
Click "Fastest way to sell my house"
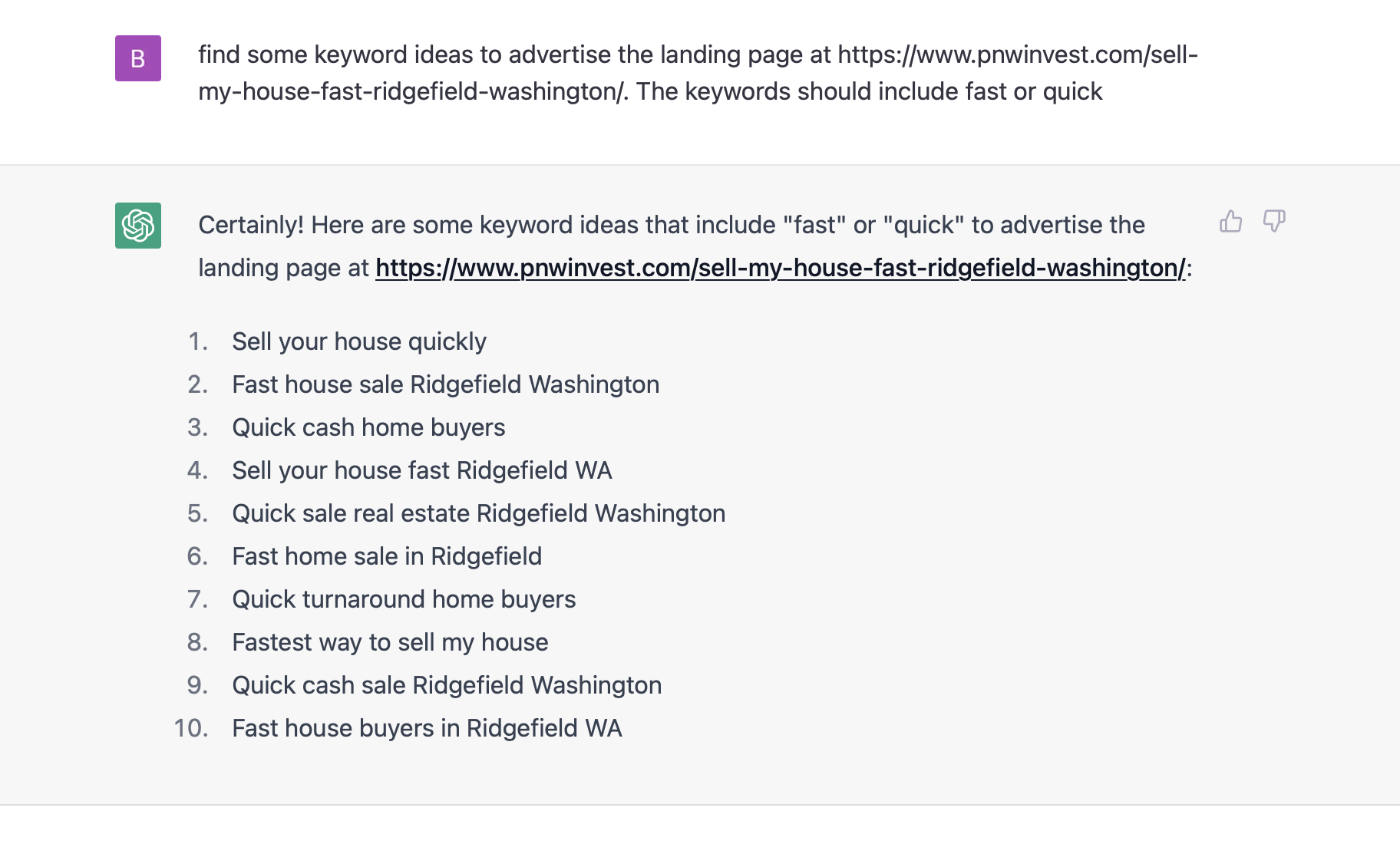pyautogui.click(x=390, y=642)
